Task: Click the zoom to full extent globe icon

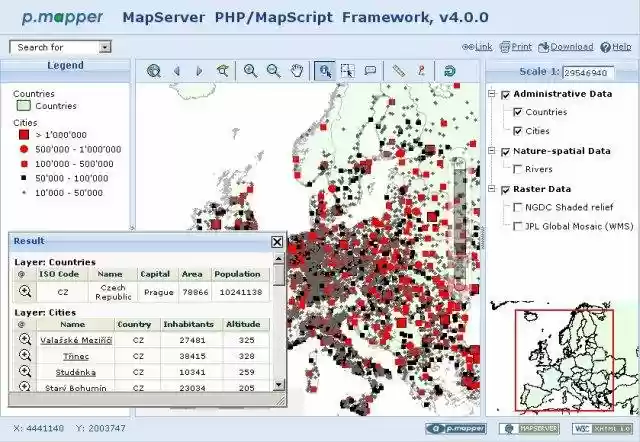Action: (x=154, y=71)
